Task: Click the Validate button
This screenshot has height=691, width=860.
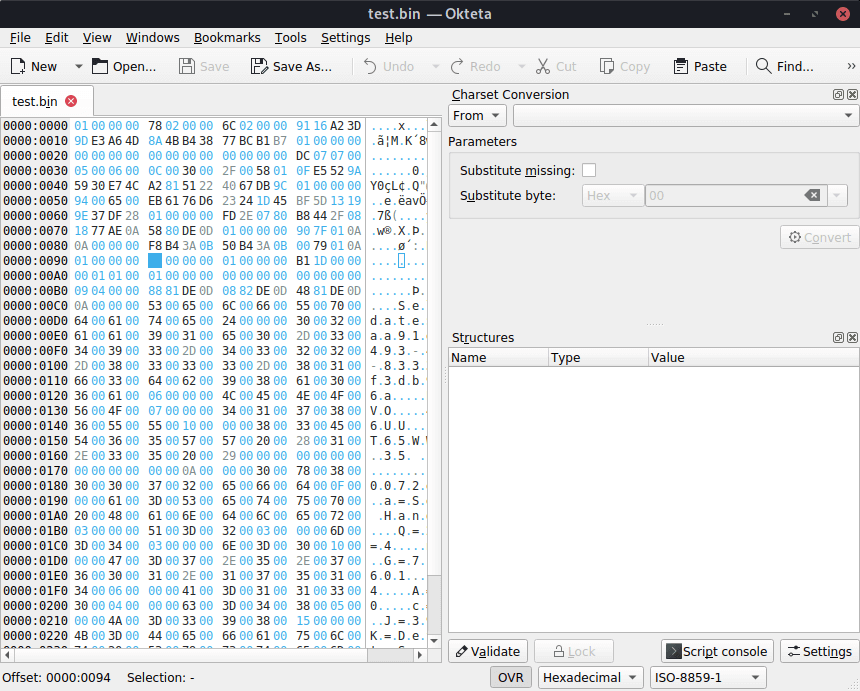Action: [x=488, y=651]
